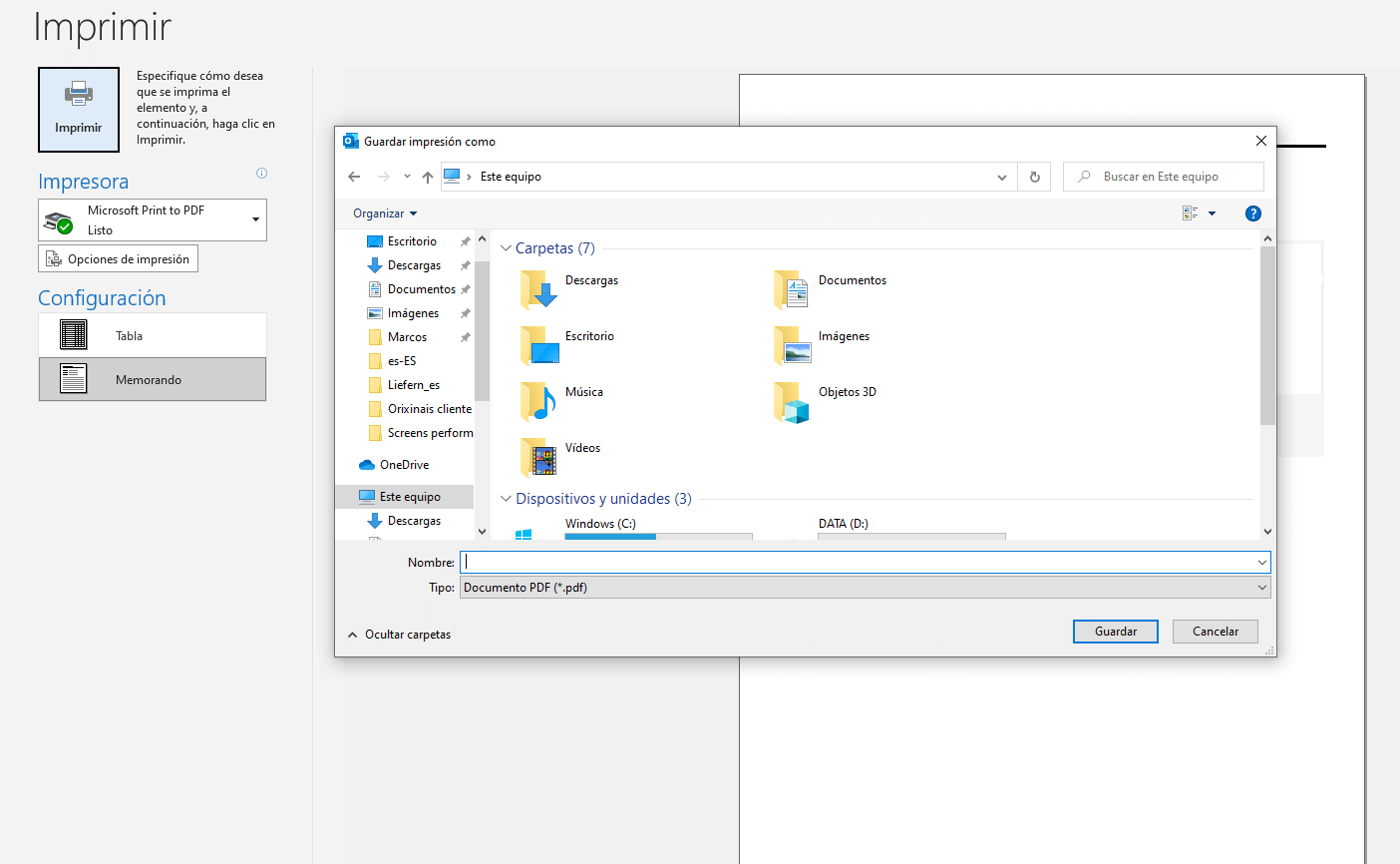
Task: Collapse the Dispositivos y unidades section
Action: [x=506, y=498]
